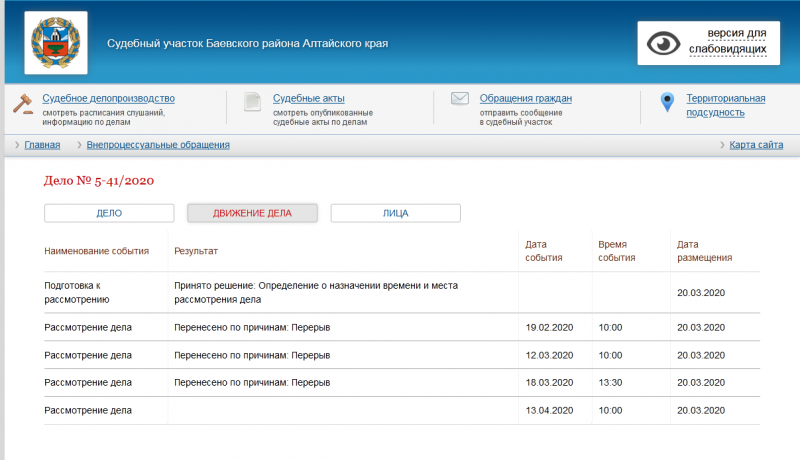Click the Результат column header
This screenshot has width=800, height=460.
(x=196, y=251)
